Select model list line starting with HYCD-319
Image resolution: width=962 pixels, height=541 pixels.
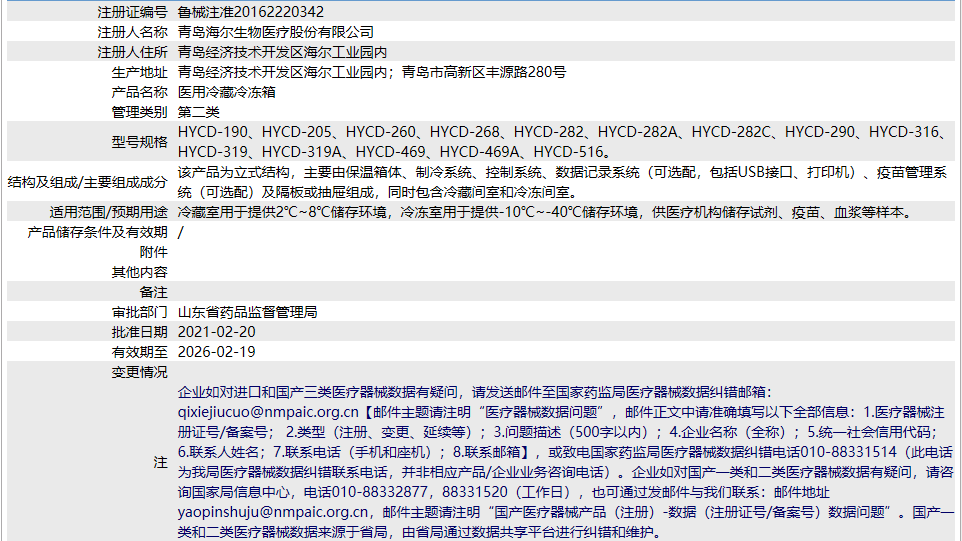(x=394, y=152)
